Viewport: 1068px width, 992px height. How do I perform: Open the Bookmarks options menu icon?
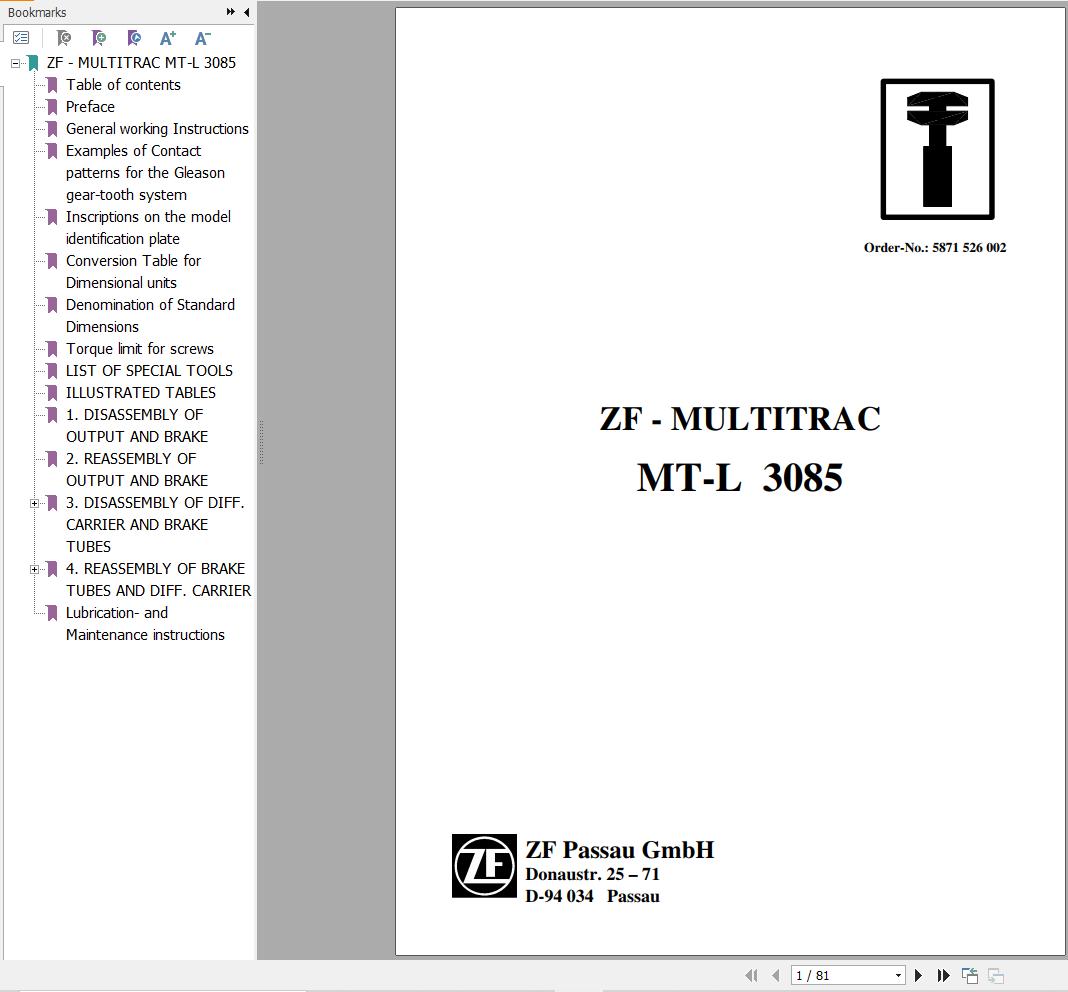click(x=22, y=37)
